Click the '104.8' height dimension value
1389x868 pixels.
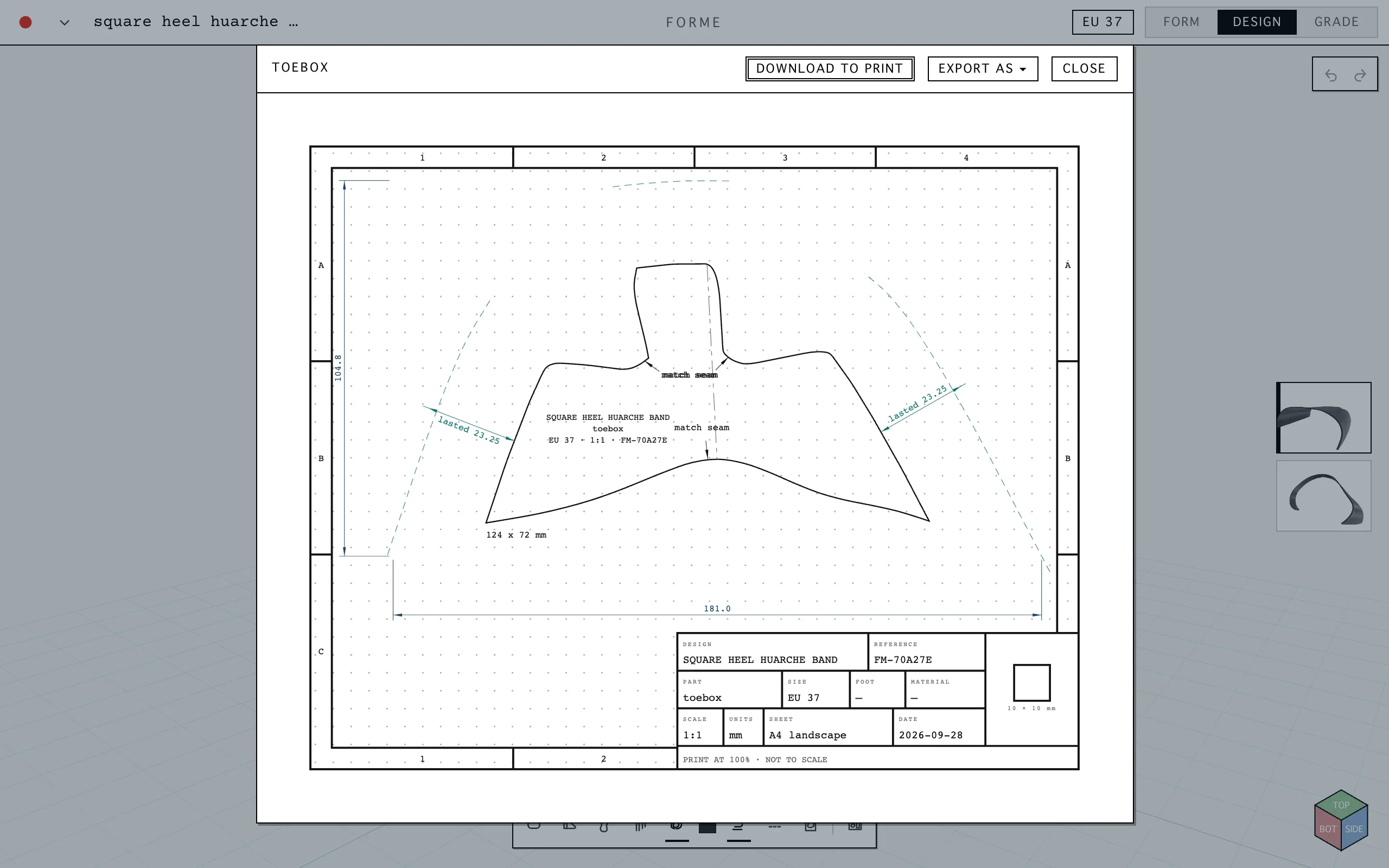tap(338, 367)
